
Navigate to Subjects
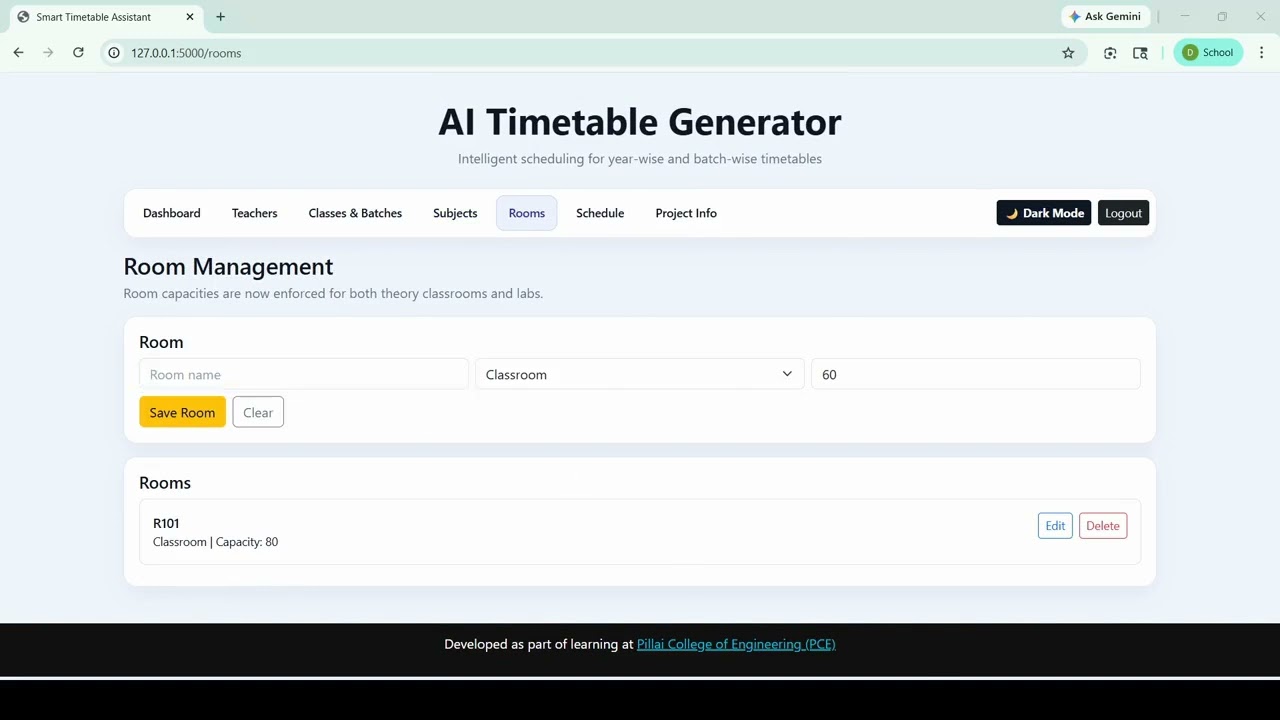tap(455, 213)
